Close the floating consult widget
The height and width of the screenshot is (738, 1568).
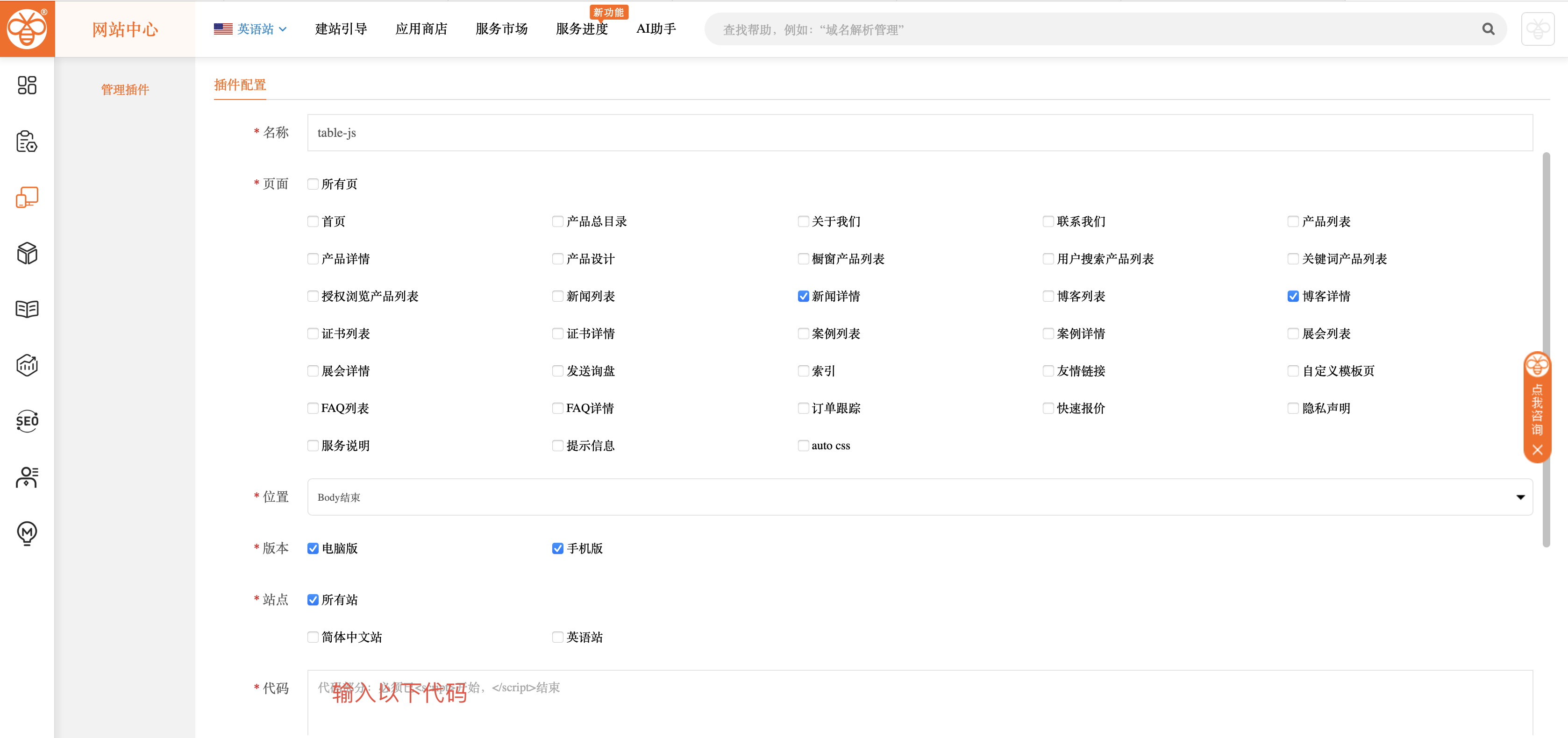tap(1537, 450)
